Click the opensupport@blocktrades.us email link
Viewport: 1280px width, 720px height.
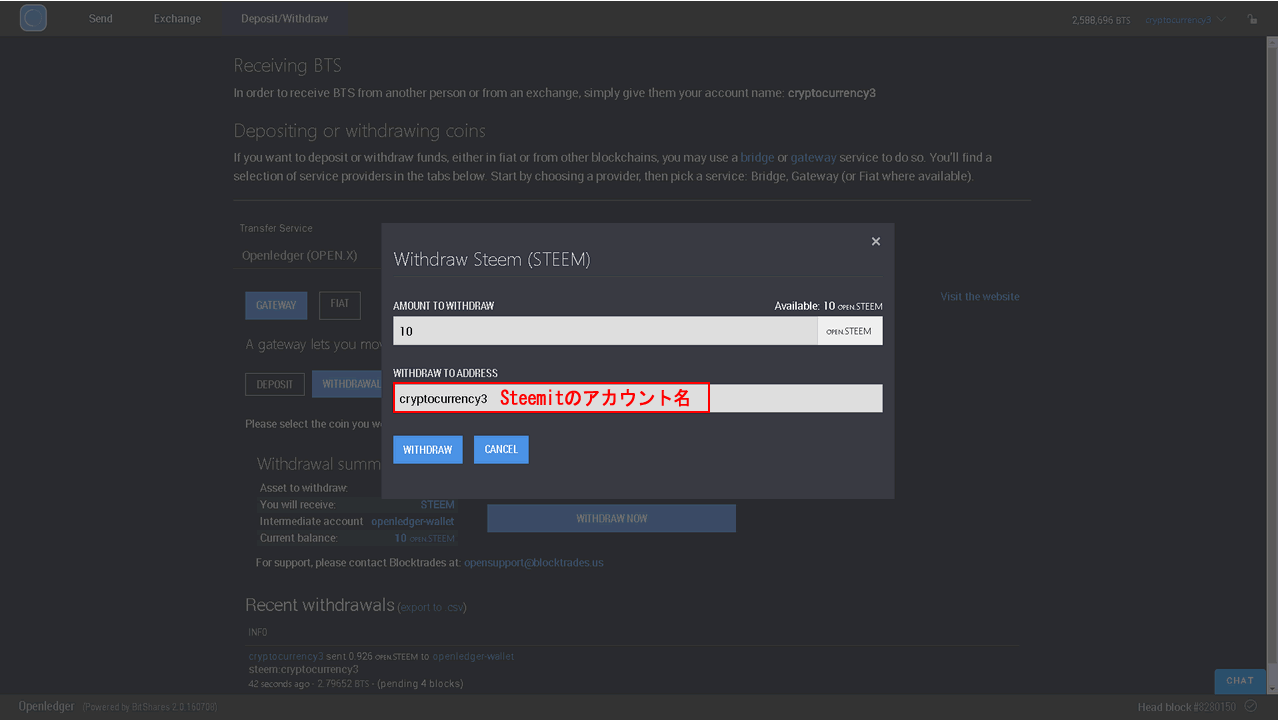[x=534, y=563]
